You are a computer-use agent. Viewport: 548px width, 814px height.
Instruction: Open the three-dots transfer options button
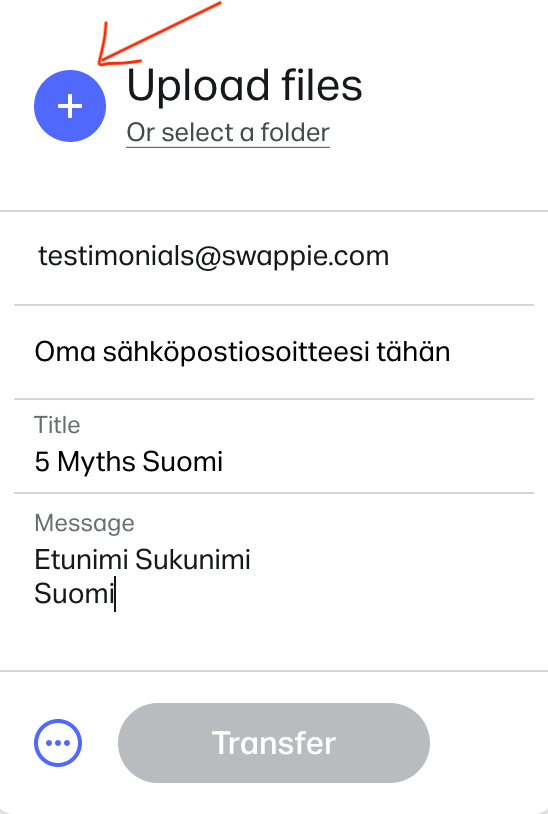click(58, 743)
